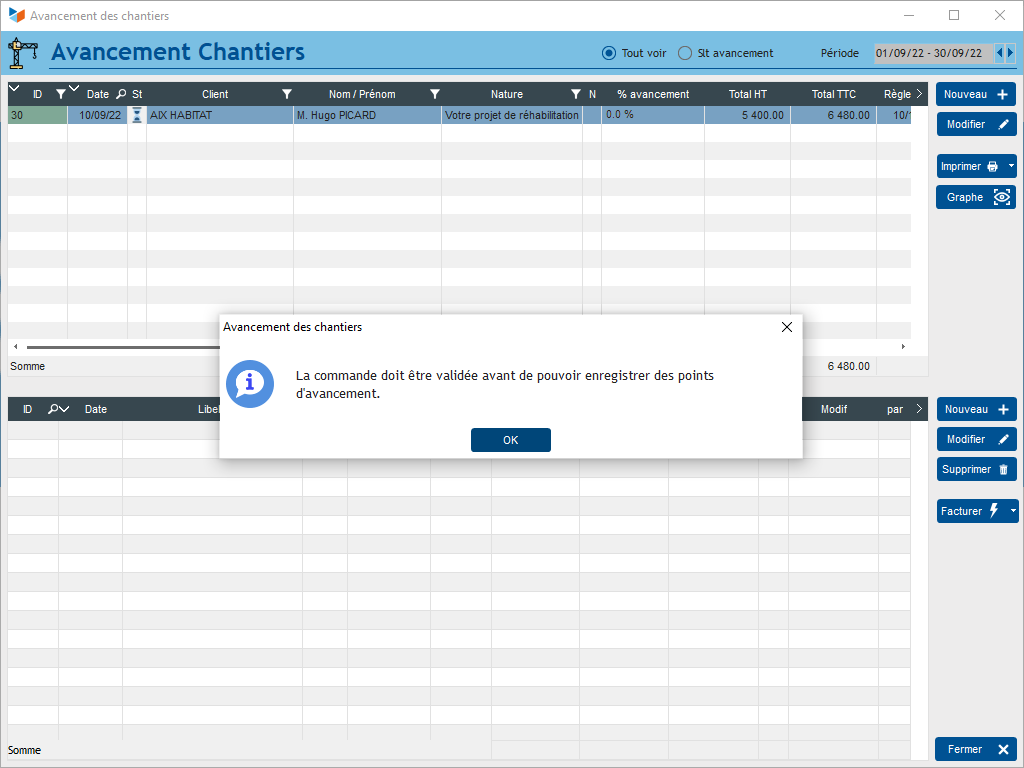Screen dimensions: 1024x768
Task: Click the filter funnel in the Client column
Action: coord(287,94)
